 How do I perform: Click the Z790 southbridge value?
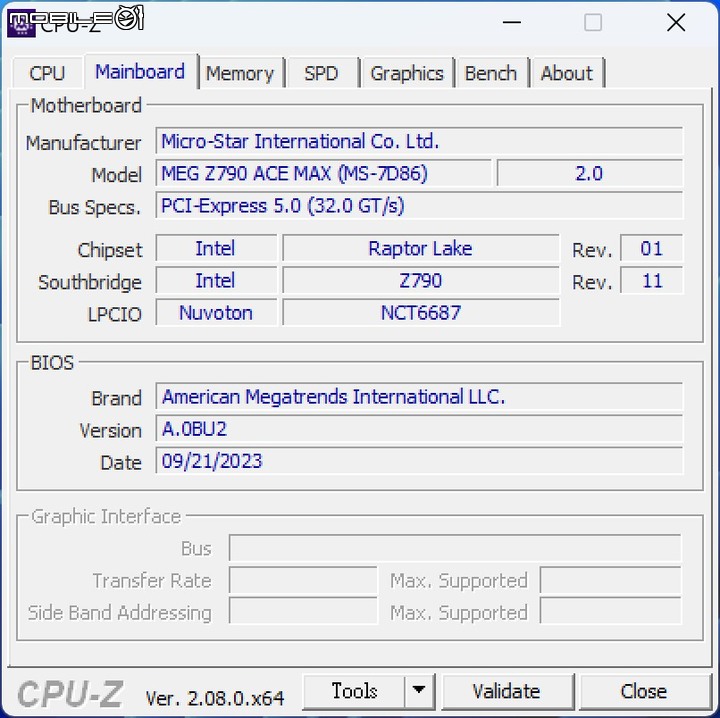pos(421,280)
